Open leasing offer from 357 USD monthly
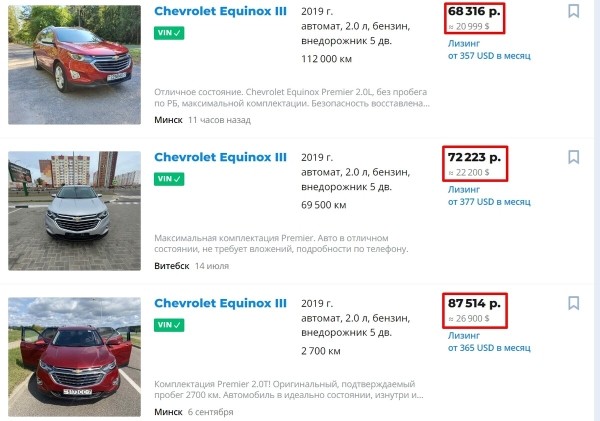The height and width of the screenshot is (421, 600). click(488, 56)
